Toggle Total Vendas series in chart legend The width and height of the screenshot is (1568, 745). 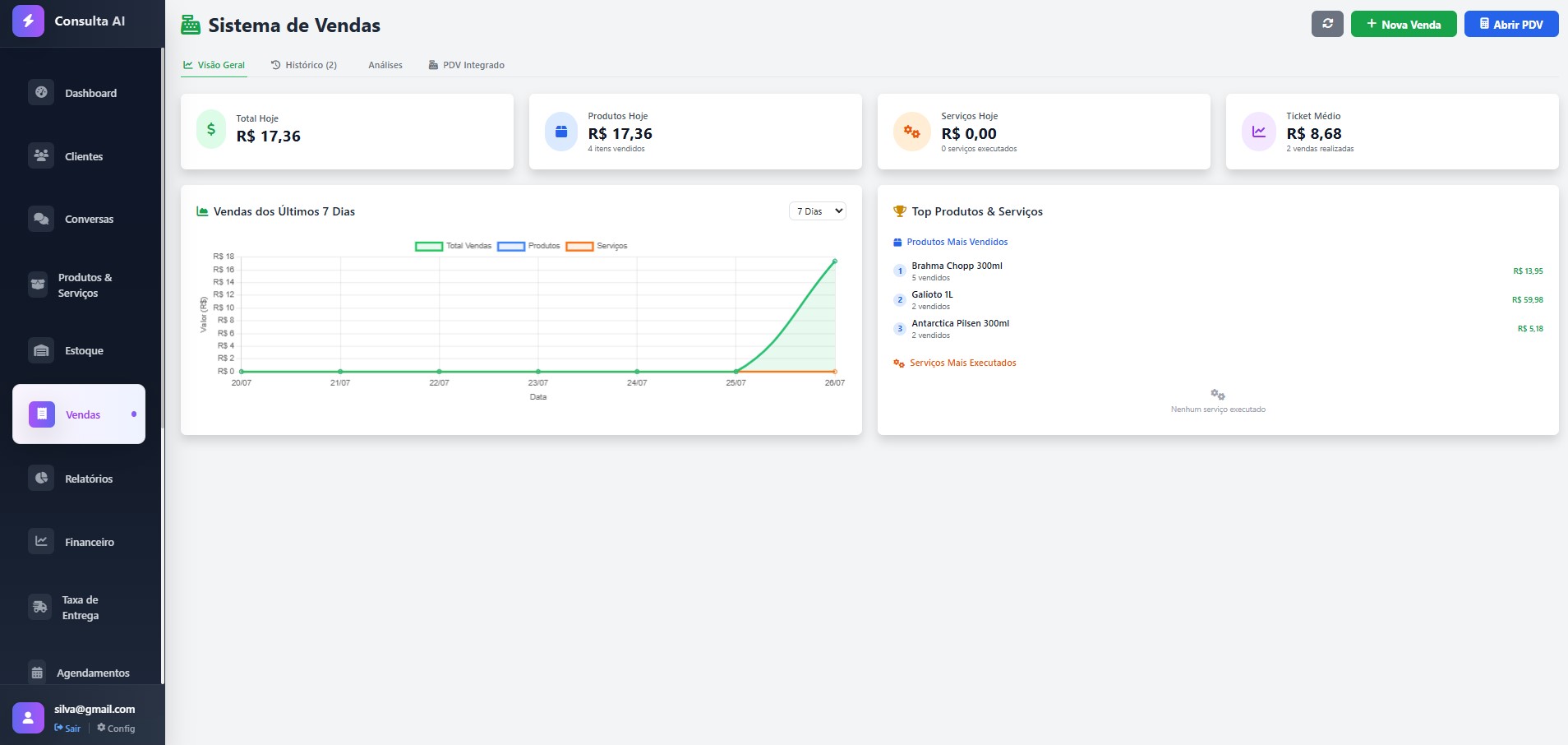pos(454,246)
